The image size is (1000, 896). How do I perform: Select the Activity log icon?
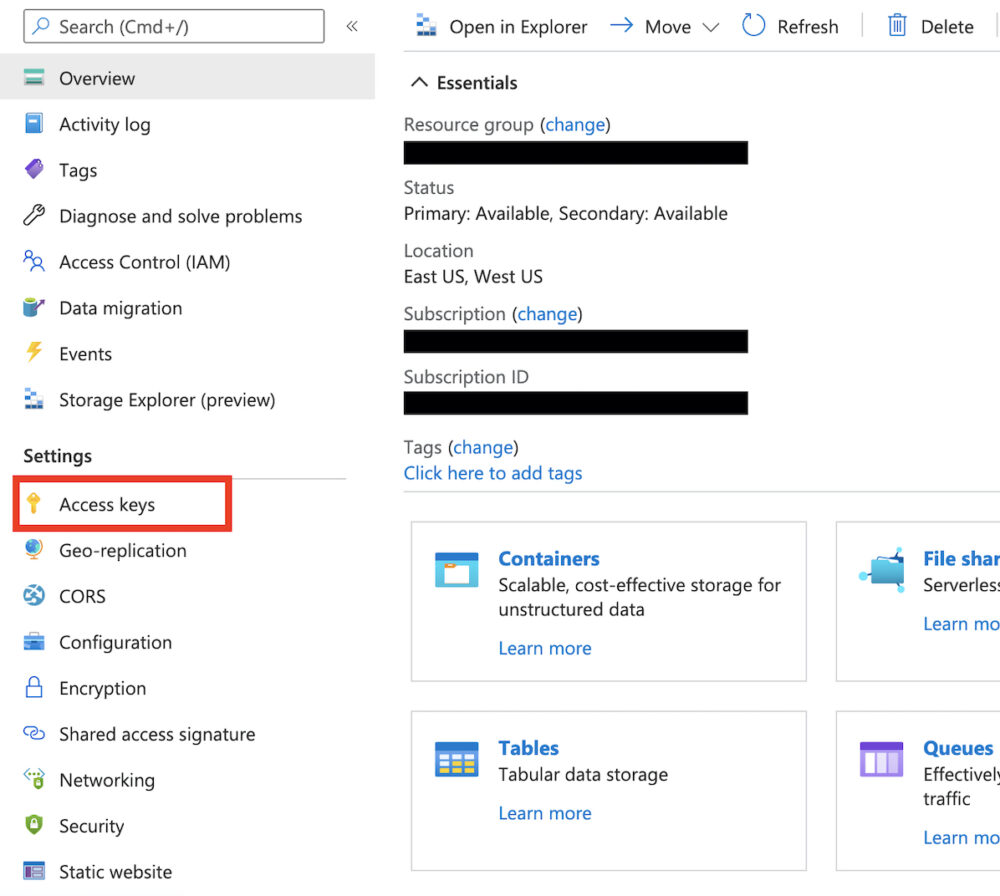(33, 124)
